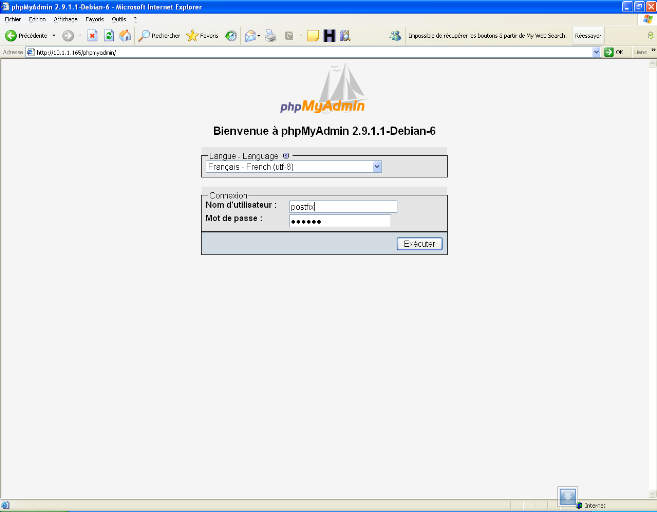657x512 pixels.
Task: Click the research binoculars toolbar icon
Action: (x=345, y=36)
